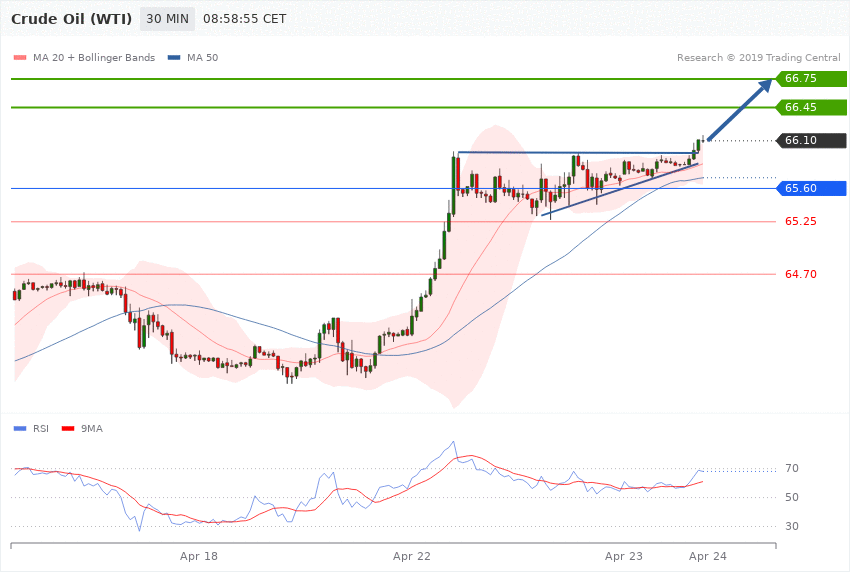Click the 08:58:55 CET timestamp
The width and height of the screenshot is (850, 576).
244,19
